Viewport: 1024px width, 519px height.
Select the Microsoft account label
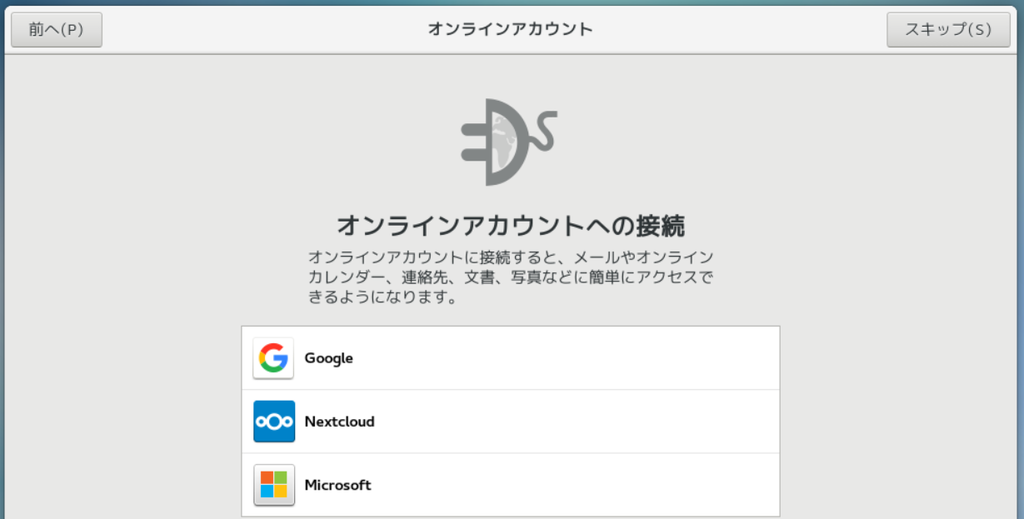(338, 484)
